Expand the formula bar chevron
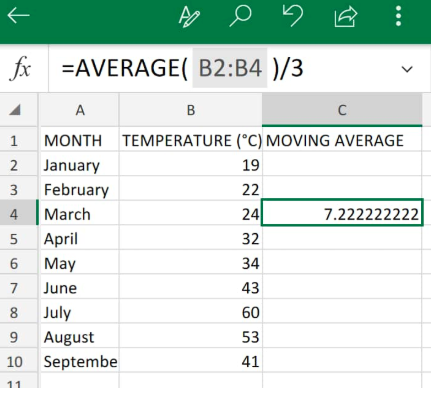432x394 pixels. tap(407, 69)
